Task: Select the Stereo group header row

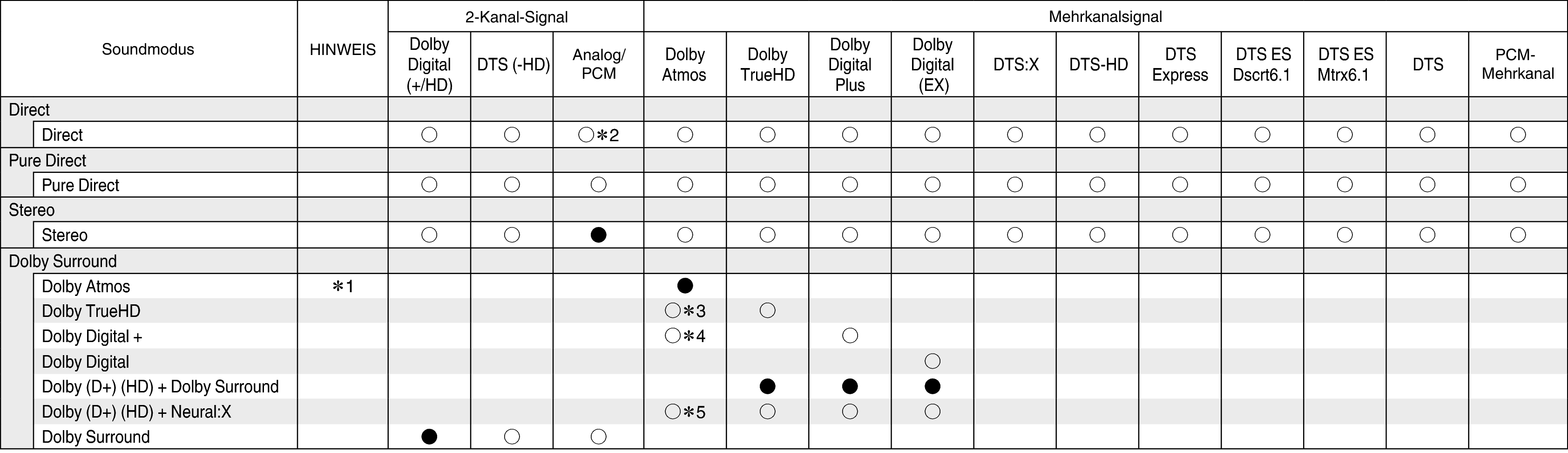Action: [32, 210]
